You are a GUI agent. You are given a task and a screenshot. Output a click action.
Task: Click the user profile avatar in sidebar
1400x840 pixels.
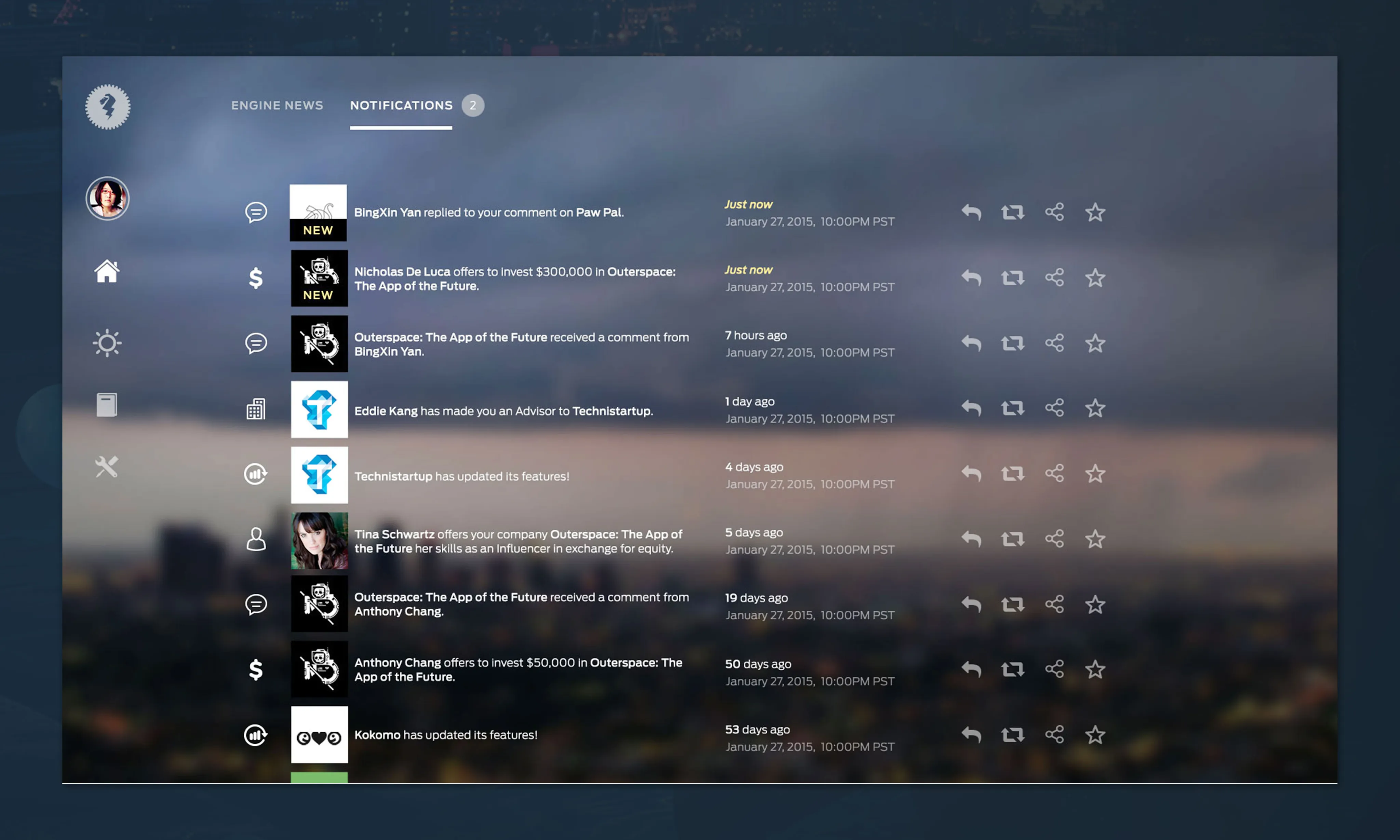(108, 199)
